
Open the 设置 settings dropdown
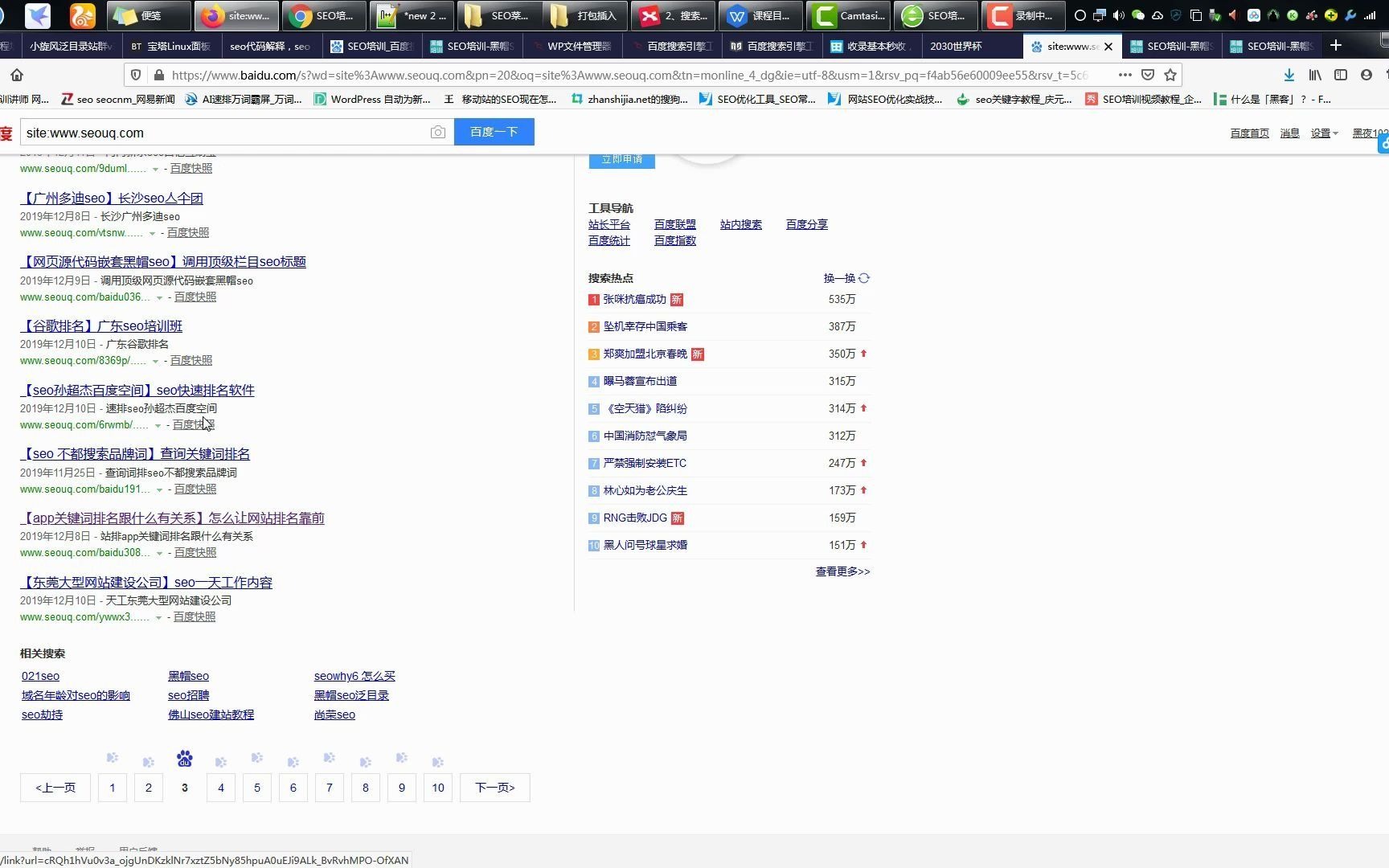1324,133
